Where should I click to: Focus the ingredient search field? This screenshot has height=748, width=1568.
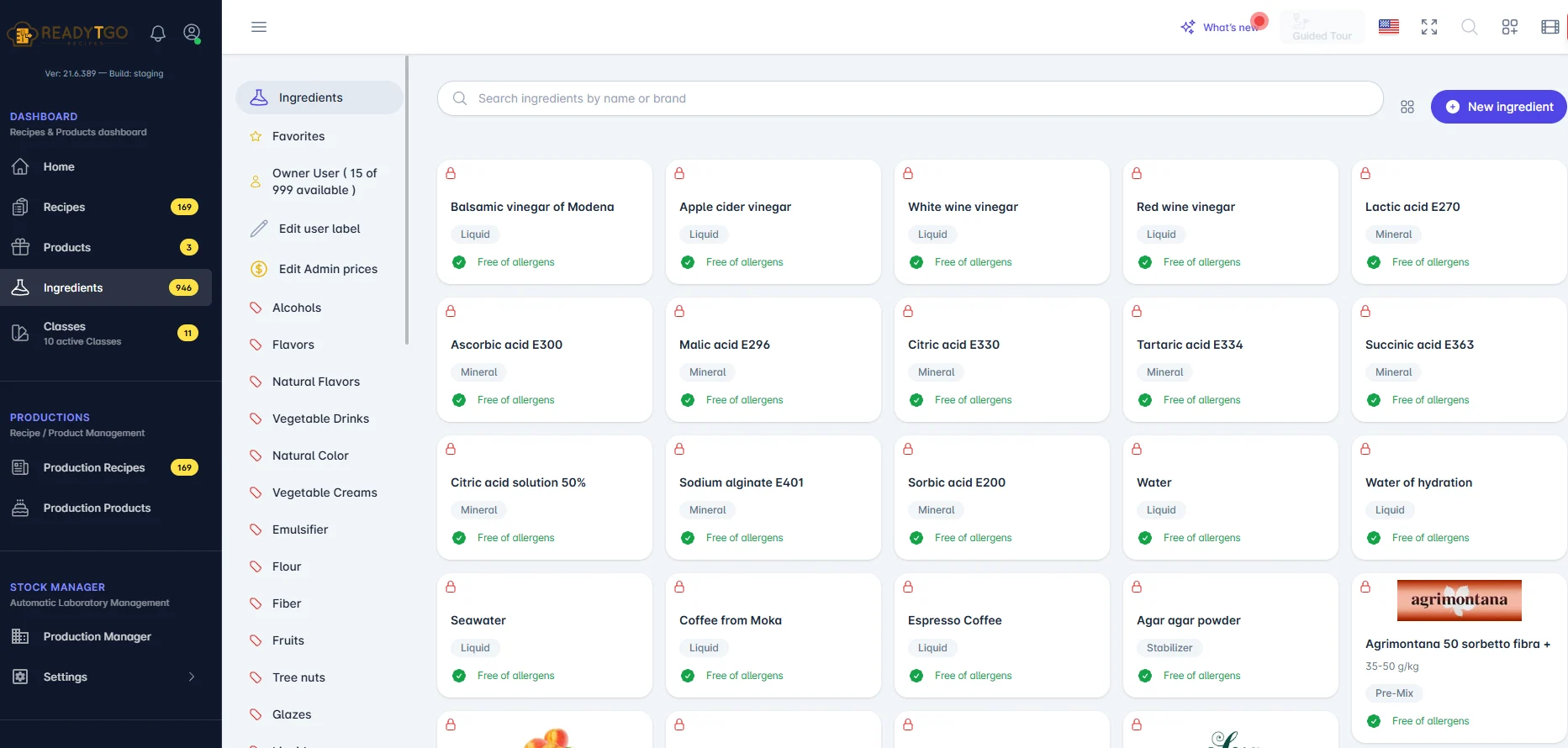coord(910,98)
